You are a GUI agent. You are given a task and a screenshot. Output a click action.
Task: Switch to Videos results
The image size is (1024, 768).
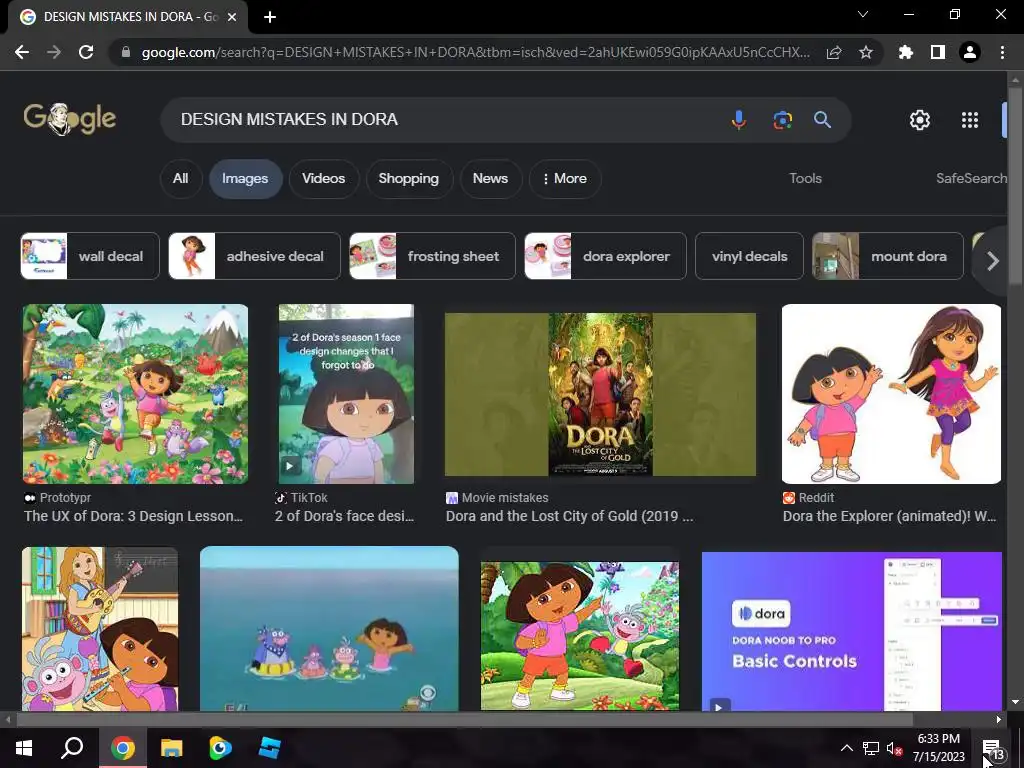323,178
